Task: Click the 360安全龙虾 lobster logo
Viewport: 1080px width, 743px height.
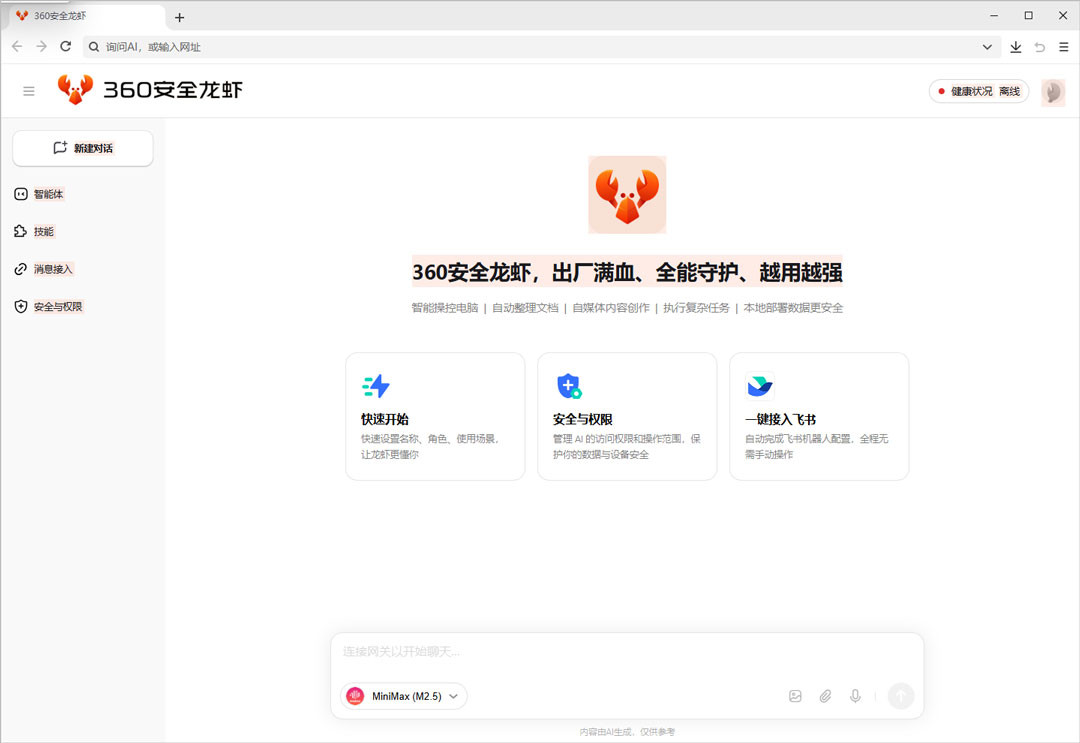Action: (x=77, y=90)
